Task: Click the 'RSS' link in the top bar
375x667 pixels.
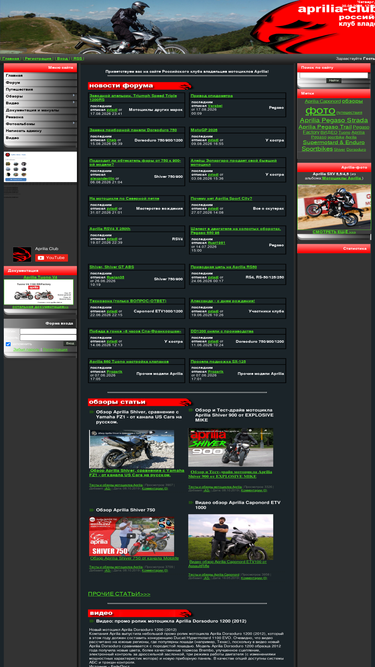Action: [x=77, y=58]
